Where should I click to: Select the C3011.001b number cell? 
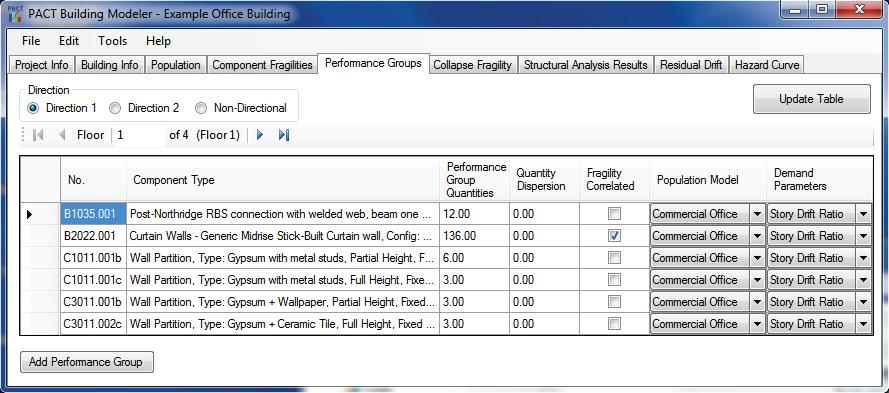tap(93, 302)
